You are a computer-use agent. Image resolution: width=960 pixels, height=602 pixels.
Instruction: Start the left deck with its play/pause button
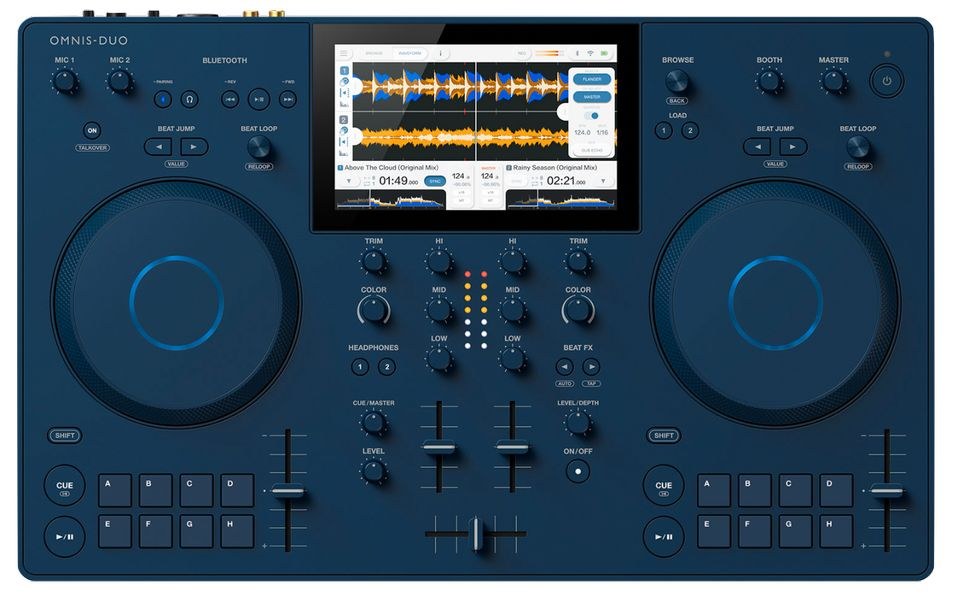pos(64,536)
